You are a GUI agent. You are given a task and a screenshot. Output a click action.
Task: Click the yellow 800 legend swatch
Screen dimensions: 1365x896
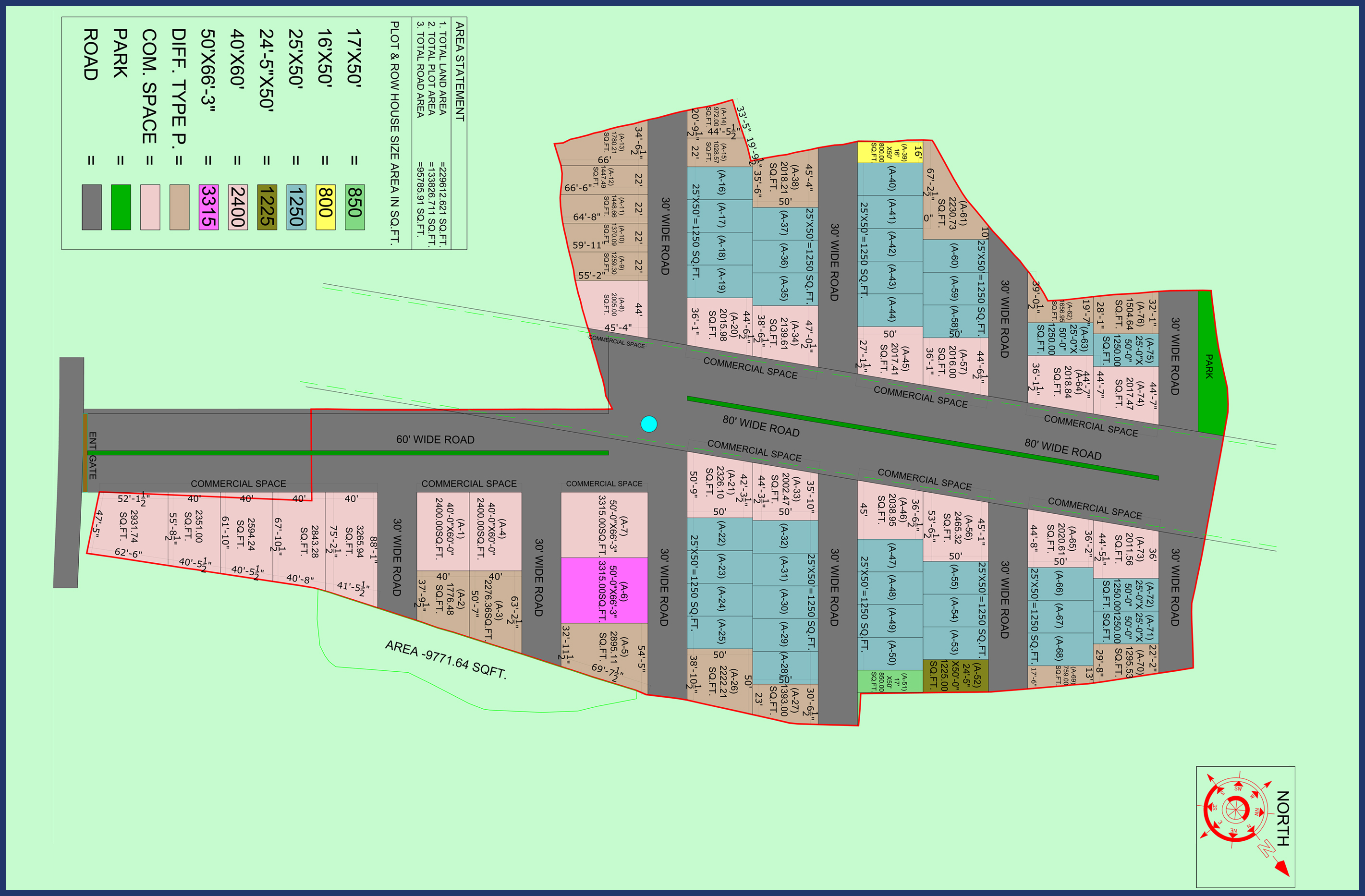325,207
